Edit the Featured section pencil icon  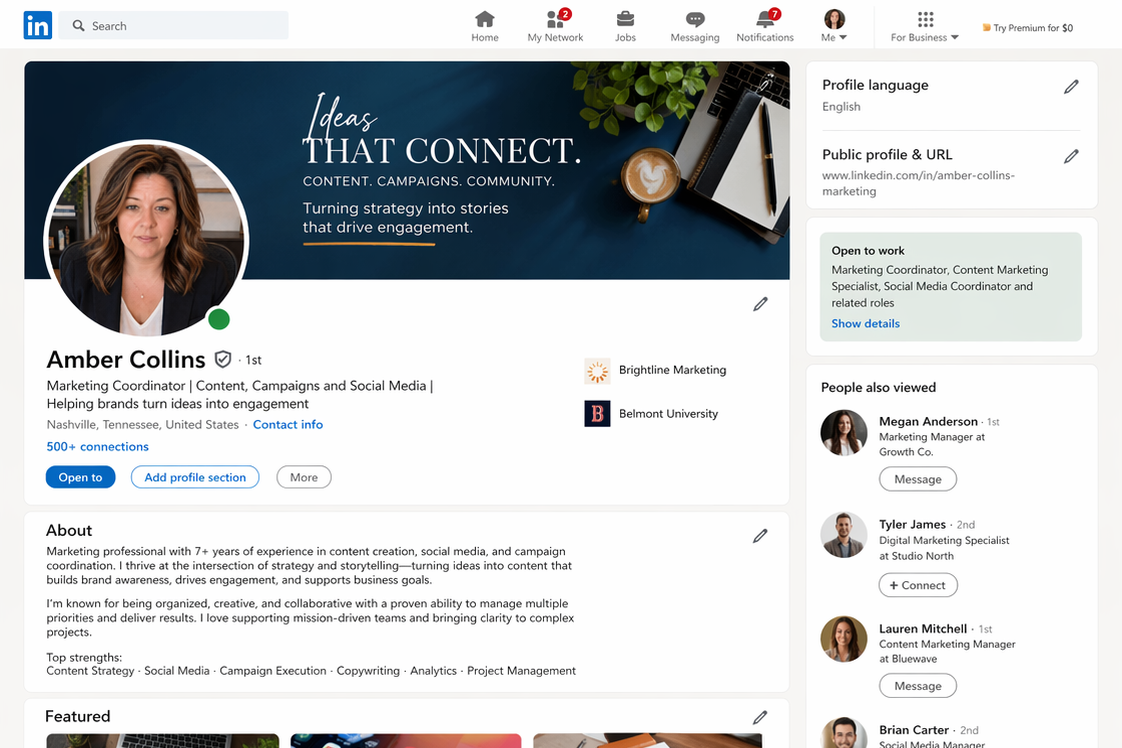point(760,717)
